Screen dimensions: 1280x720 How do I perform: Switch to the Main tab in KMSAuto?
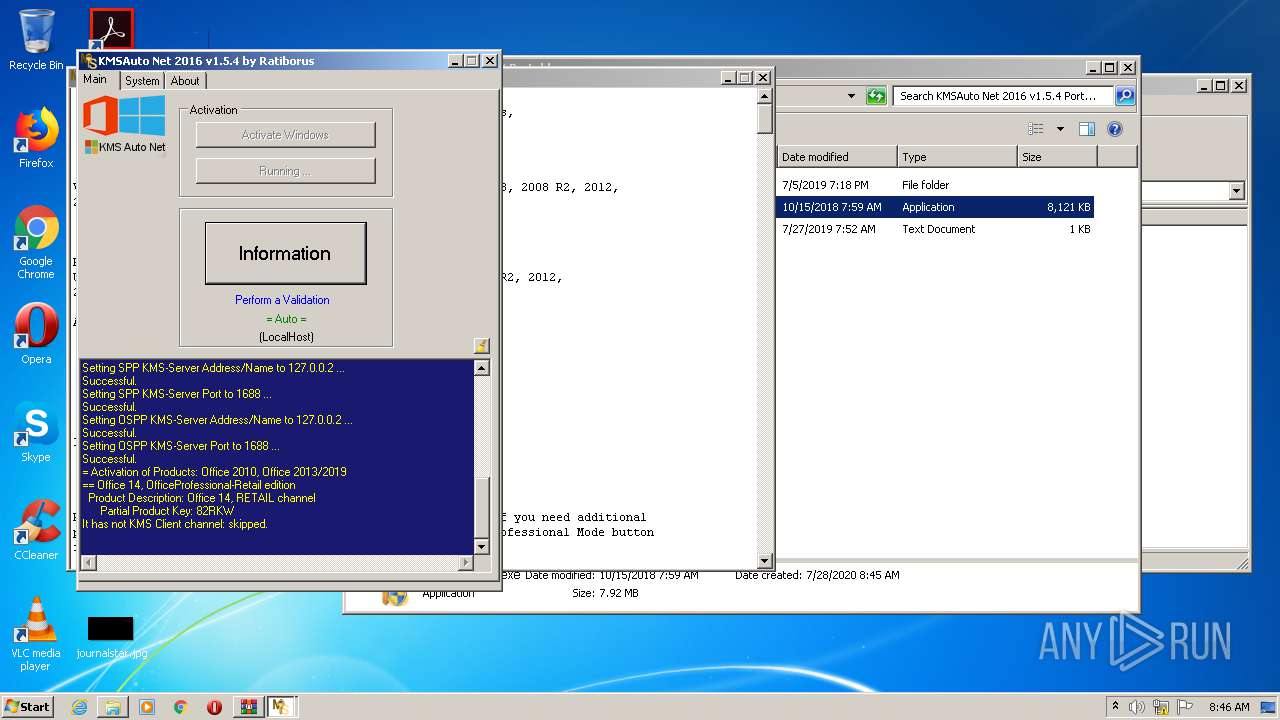pos(96,80)
